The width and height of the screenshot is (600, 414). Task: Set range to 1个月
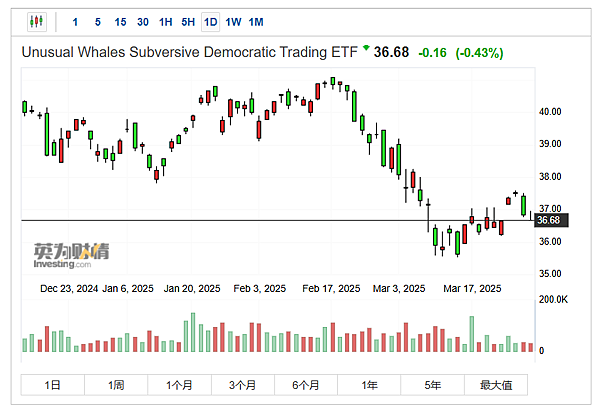(179, 385)
